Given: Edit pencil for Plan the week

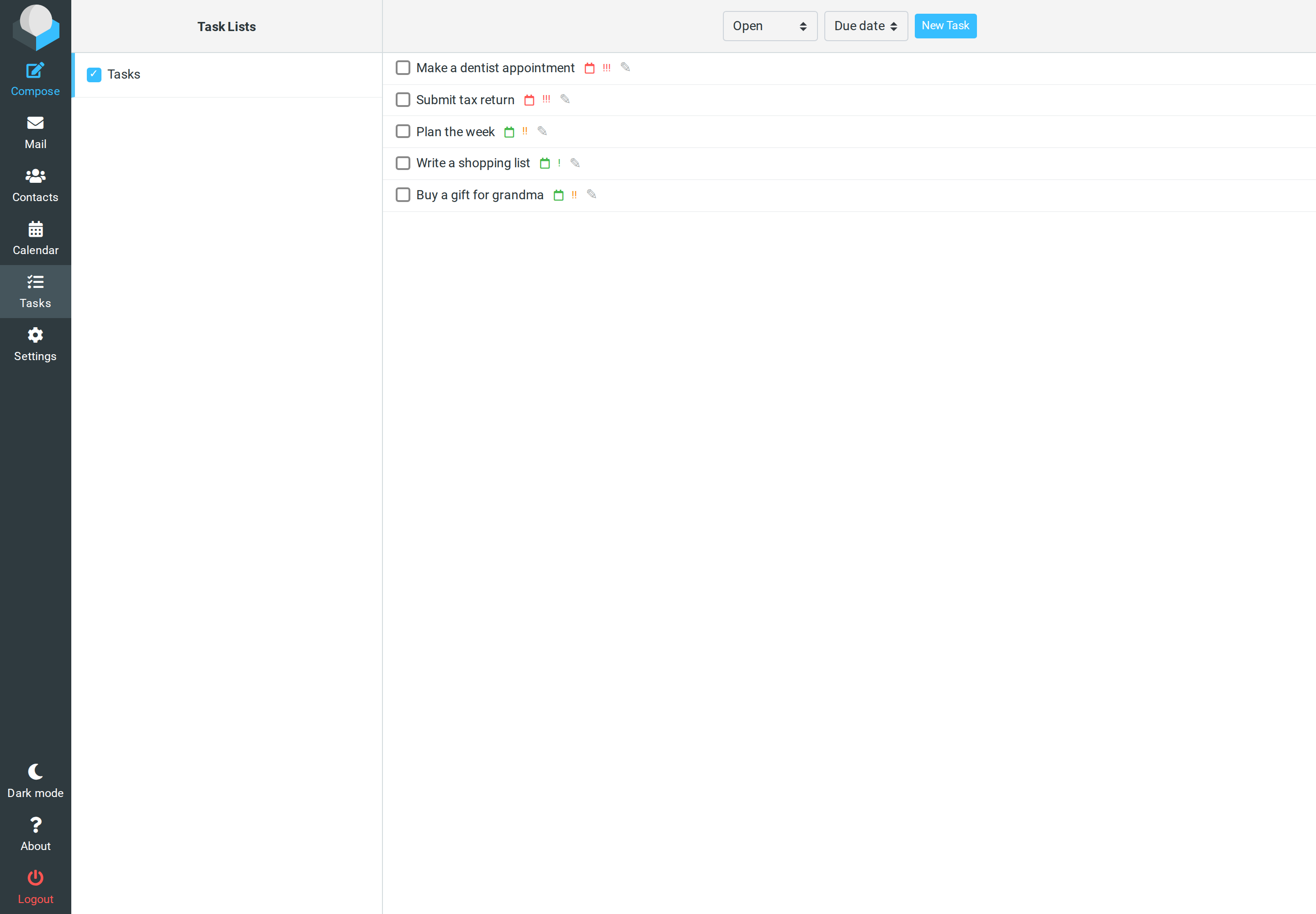Looking at the screenshot, I should 542,131.
